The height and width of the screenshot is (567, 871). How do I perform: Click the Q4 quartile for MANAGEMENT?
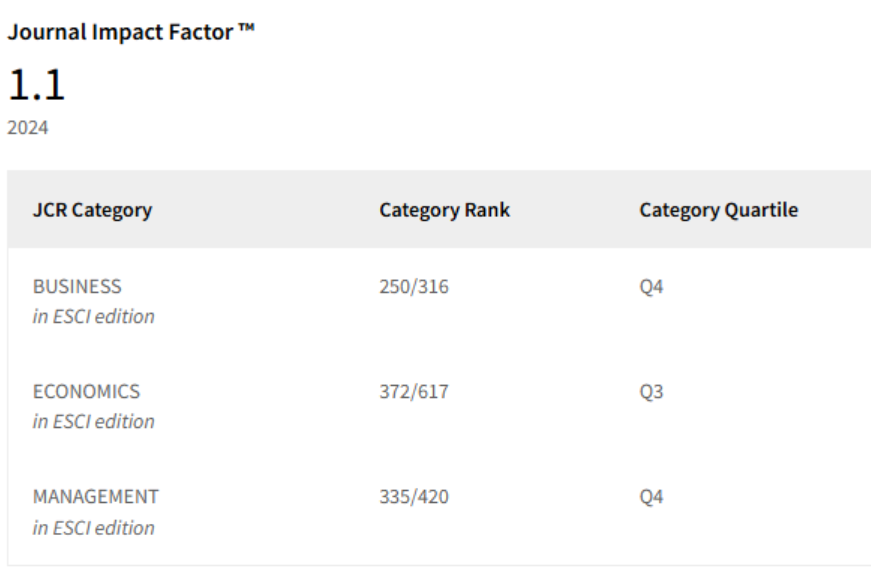[651, 496]
